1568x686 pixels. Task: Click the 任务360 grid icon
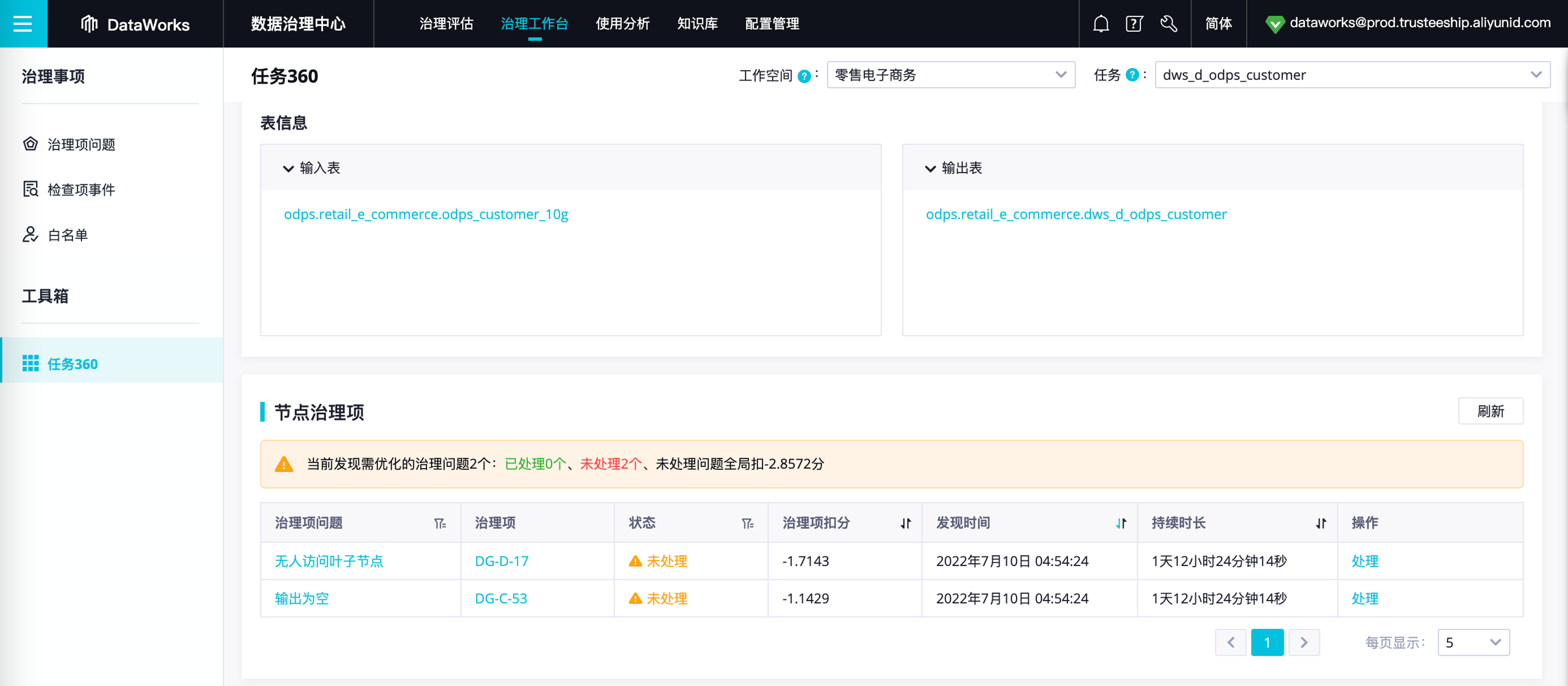coord(30,363)
